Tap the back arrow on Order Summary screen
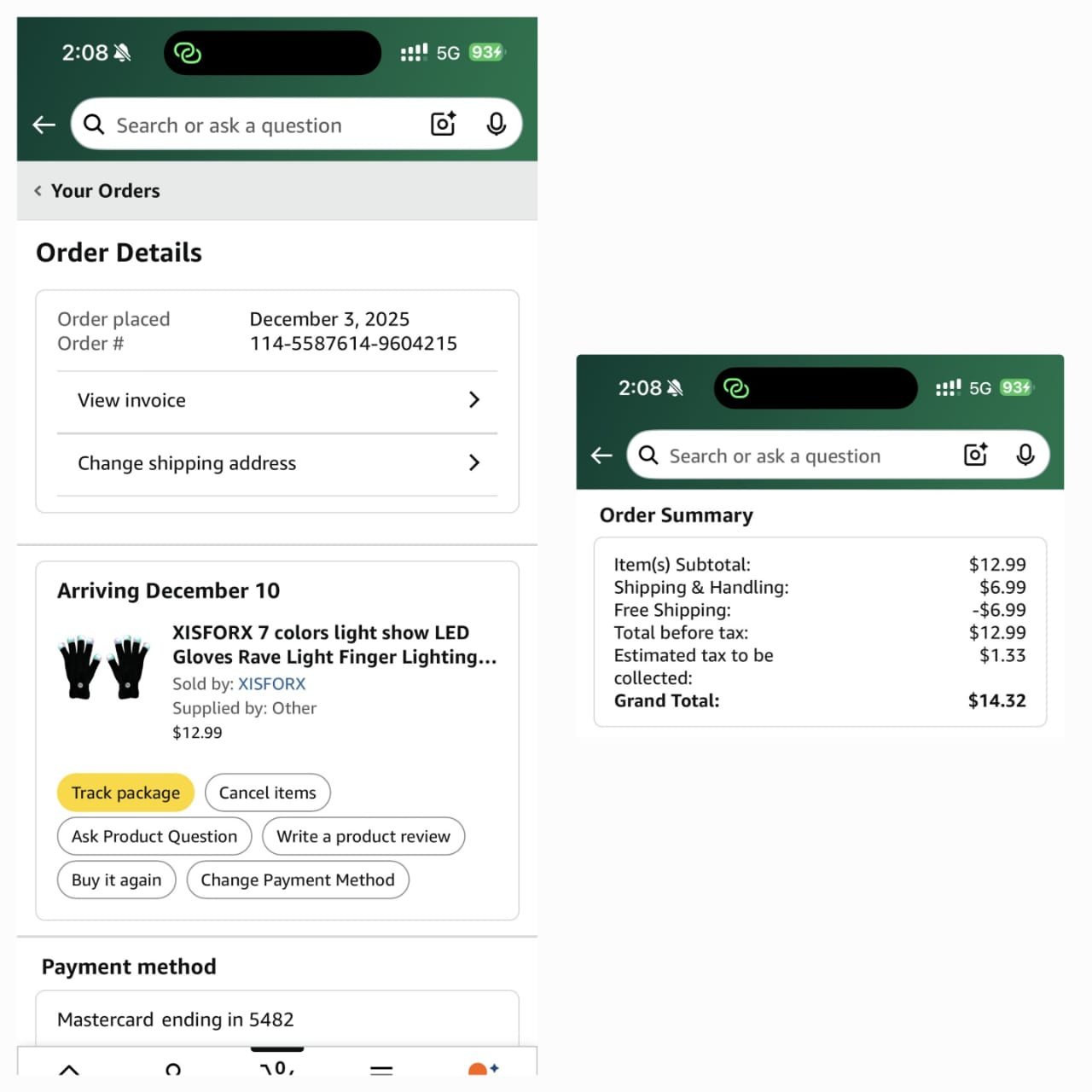1092x1092 pixels. [601, 456]
